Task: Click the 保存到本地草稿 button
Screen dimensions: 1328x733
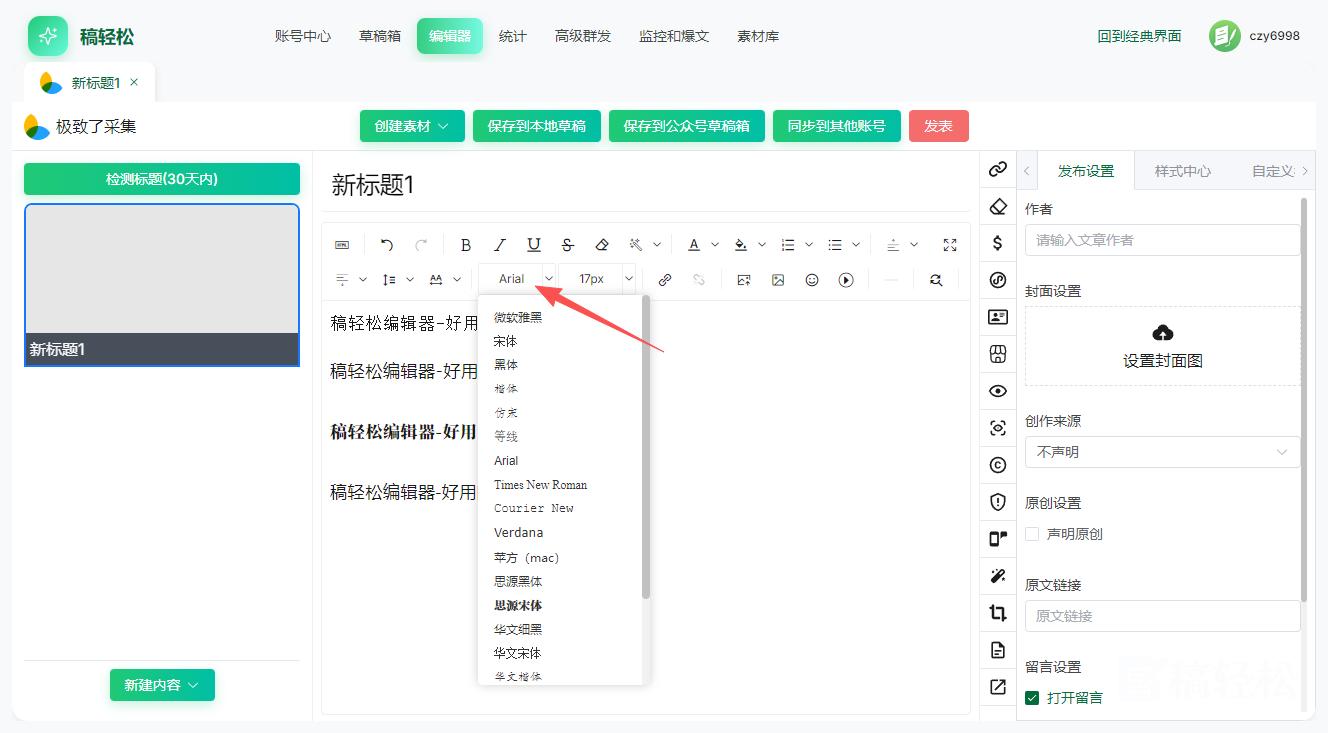Action: point(537,126)
